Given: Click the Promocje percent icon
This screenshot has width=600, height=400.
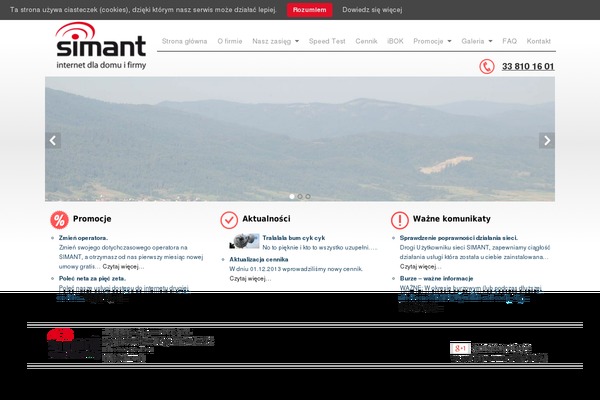Looking at the screenshot, I should pos(59,220).
